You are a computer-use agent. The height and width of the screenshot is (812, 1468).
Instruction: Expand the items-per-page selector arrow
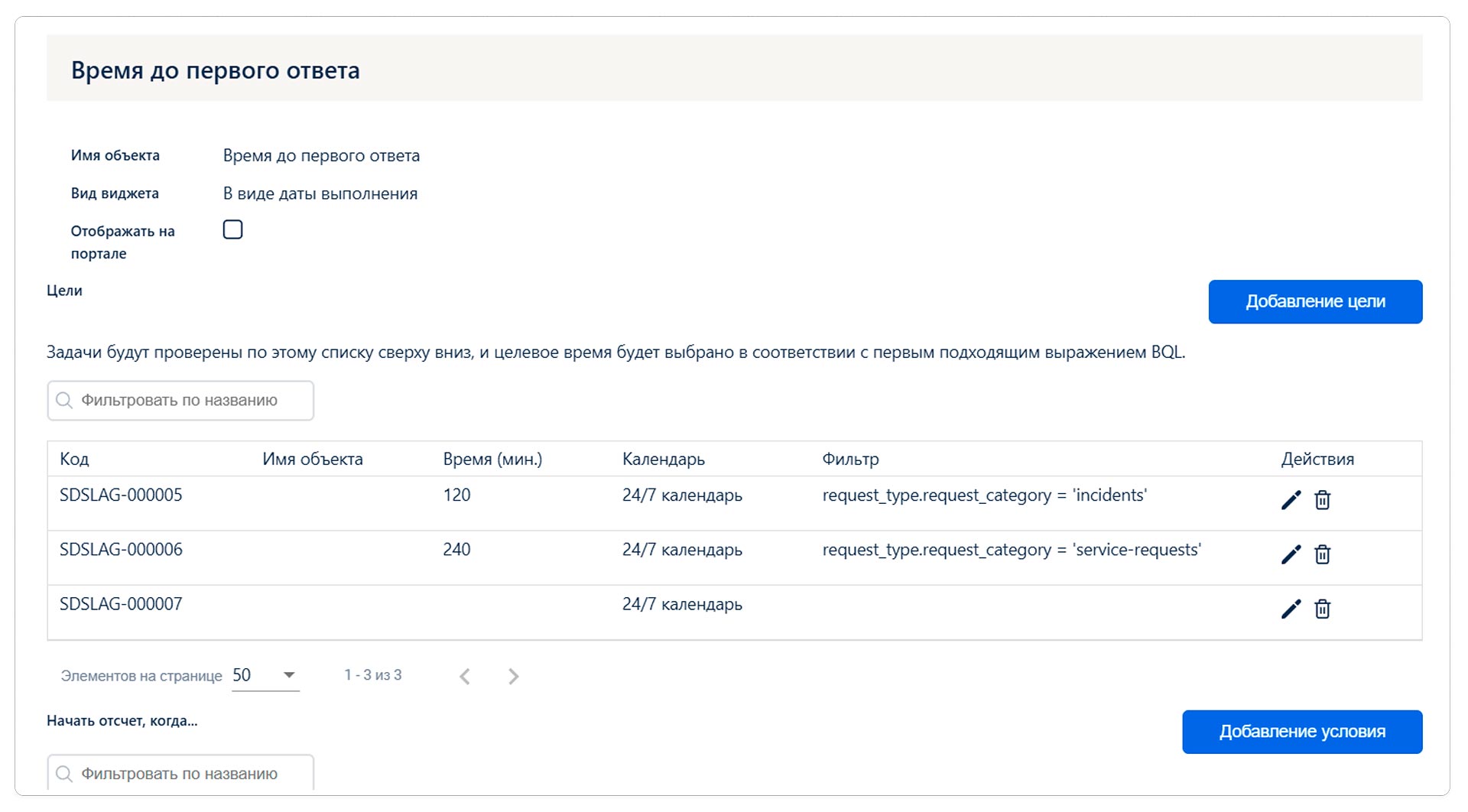289,674
